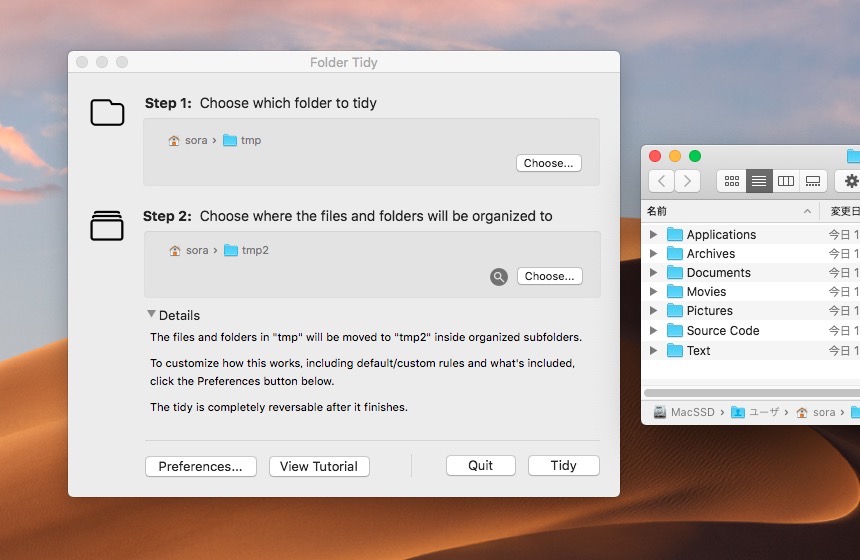860x560 pixels.
Task: Click Choose... for the folder to tidy
Action: click(x=548, y=163)
